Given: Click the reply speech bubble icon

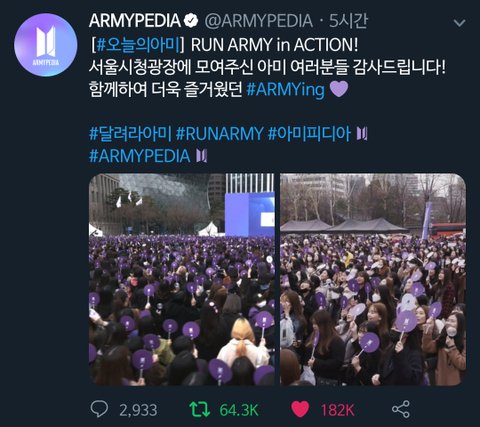Looking at the screenshot, I should (99, 409).
